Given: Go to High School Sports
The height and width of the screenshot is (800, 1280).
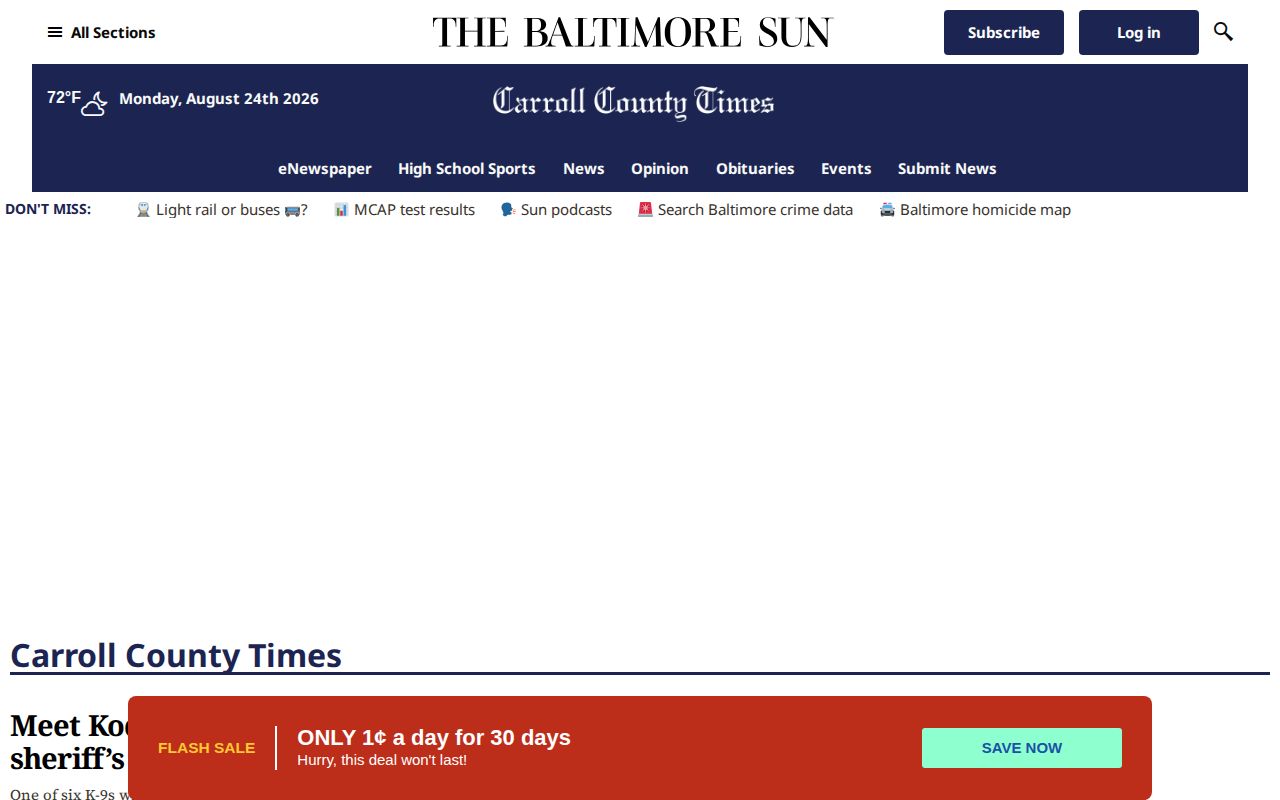Looking at the screenshot, I should tap(467, 169).
